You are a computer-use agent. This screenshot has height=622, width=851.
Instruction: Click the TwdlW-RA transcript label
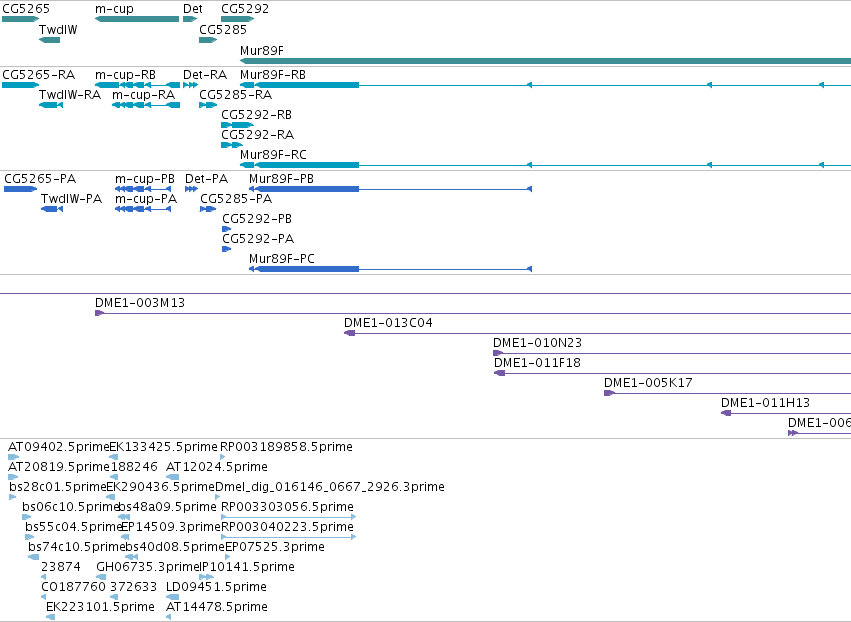point(70,95)
